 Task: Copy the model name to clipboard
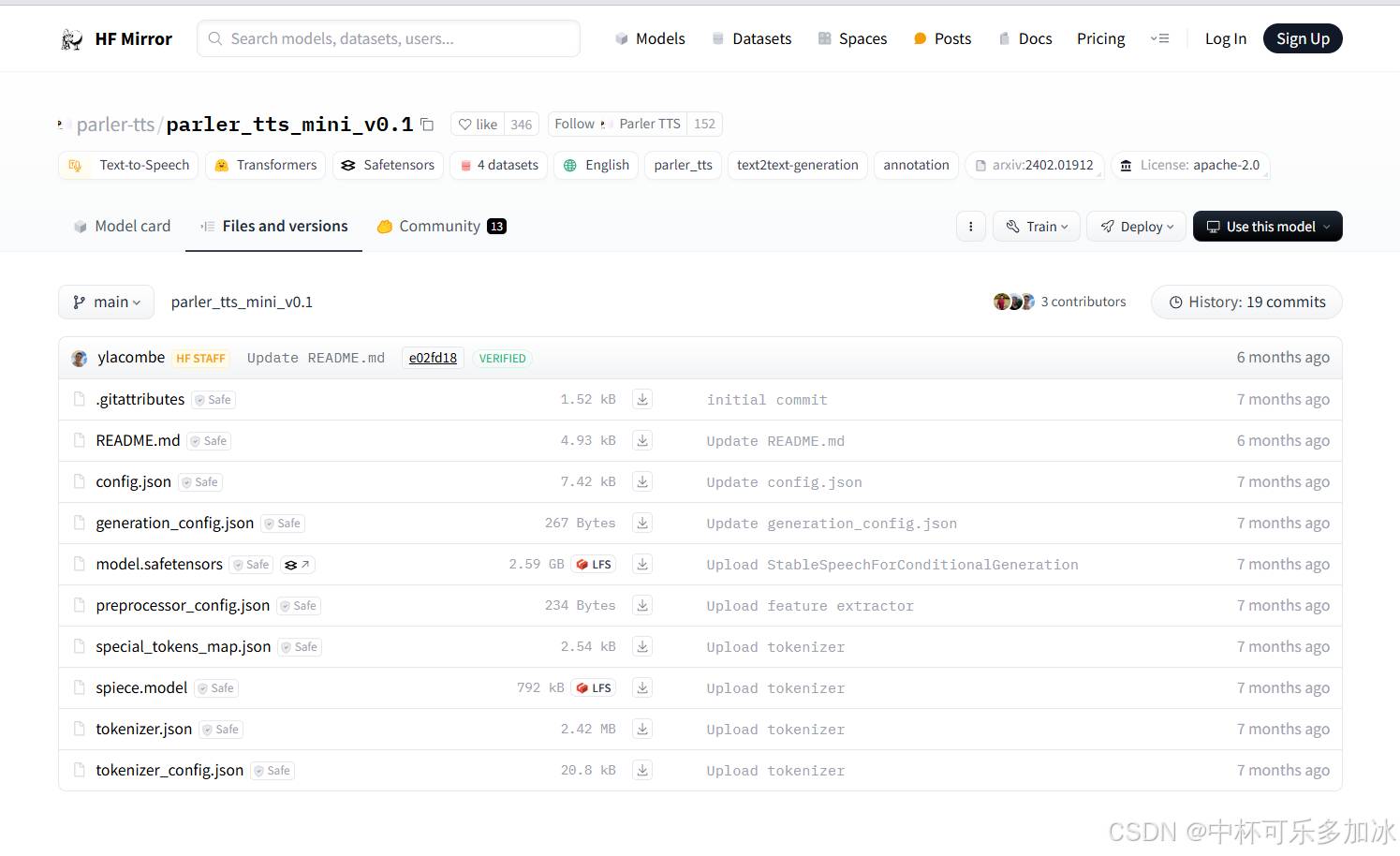427,124
